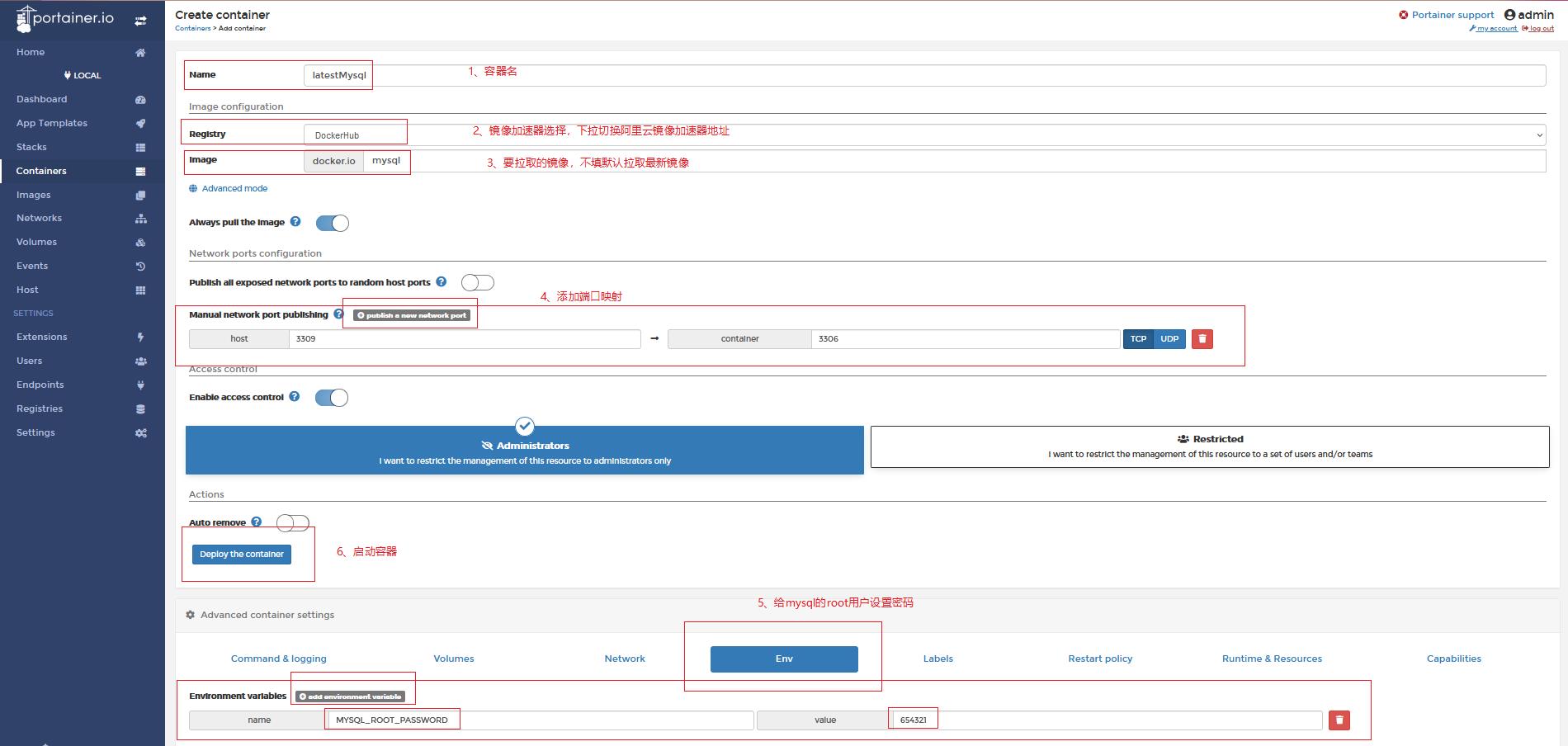Click Images clone icon
This screenshot has height=746, width=1568.
[140, 196]
